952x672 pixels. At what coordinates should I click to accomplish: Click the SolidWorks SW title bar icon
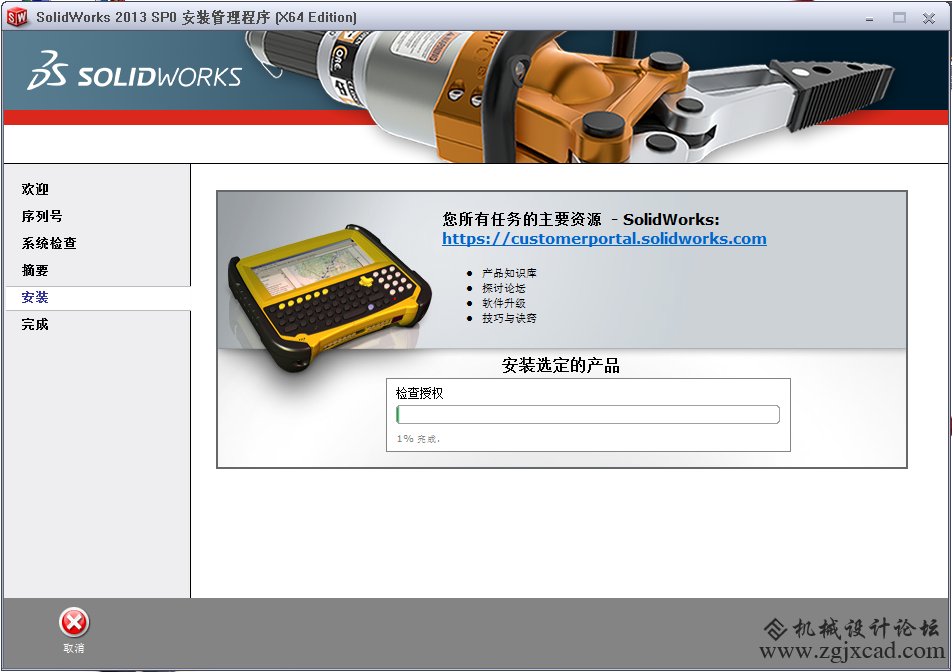tap(17, 18)
